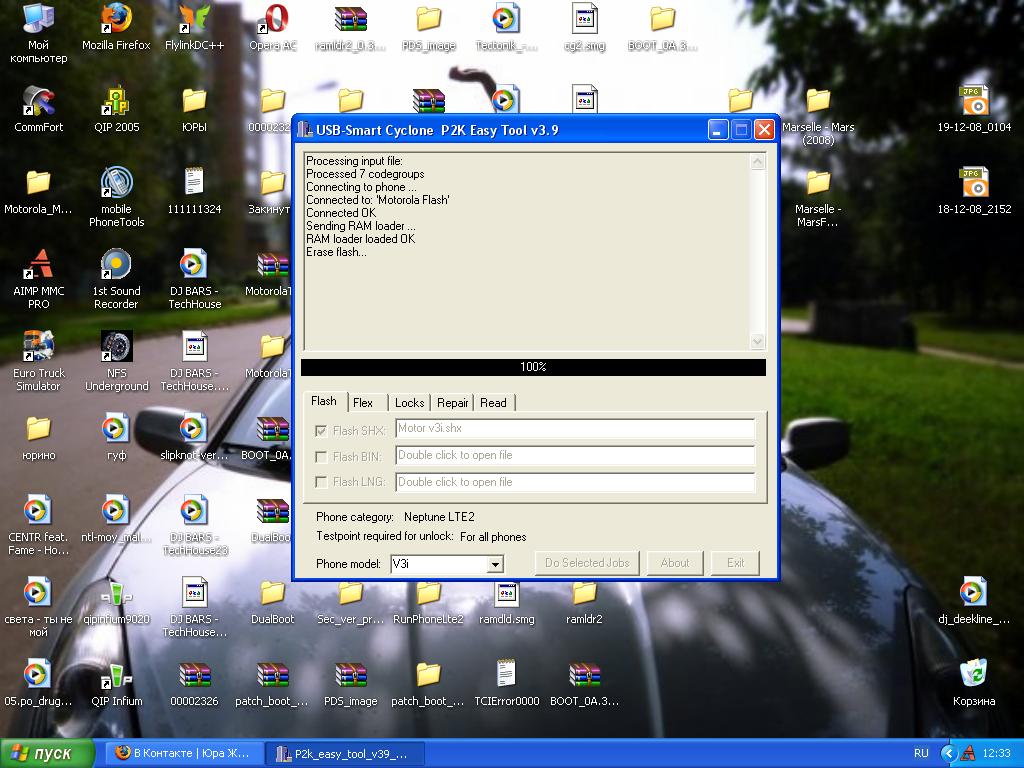Click the 05.po_drug media file icon
The width and height of the screenshot is (1024, 768).
coord(39,683)
